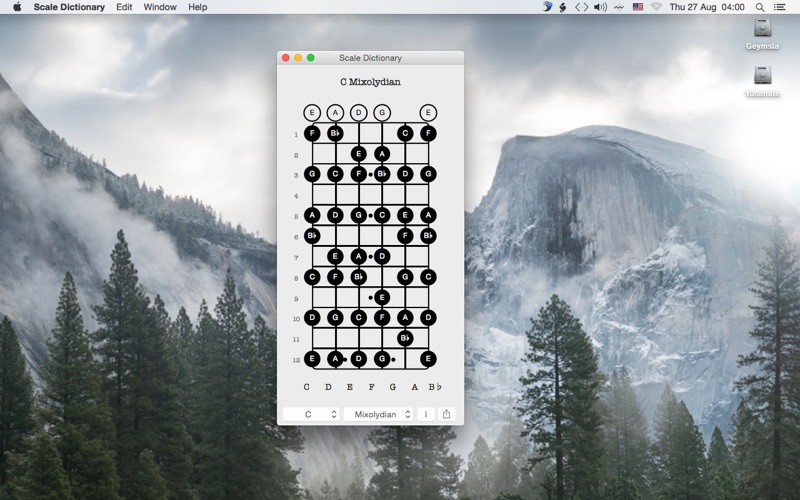The image size is (800, 500).
Task: Open Notification Center list icon
Action: click(x=780, y=7)
